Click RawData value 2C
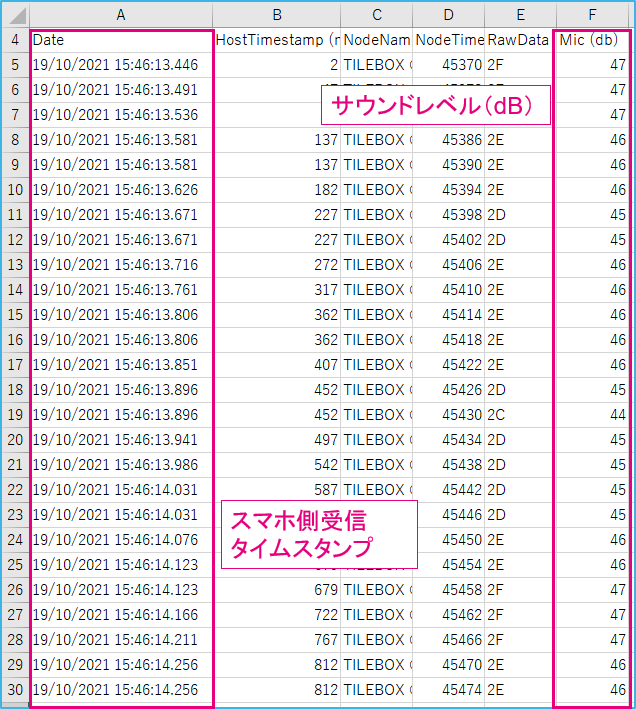Image resolution: width=636 pixels, height=709 pixels. pyautogui.click(x=520, y=415)
